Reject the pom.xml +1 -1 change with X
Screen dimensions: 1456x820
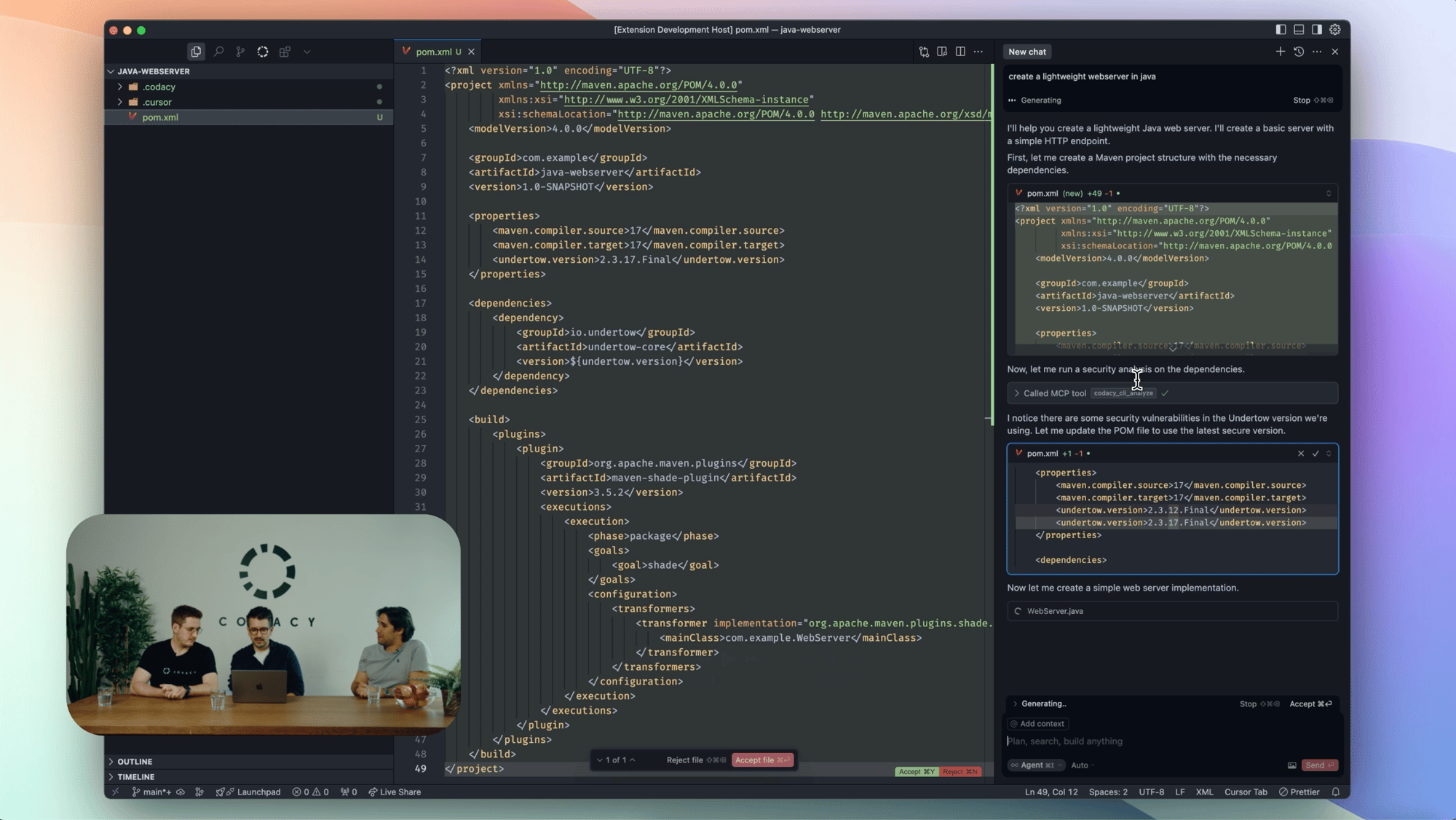tap(1301, 454)
